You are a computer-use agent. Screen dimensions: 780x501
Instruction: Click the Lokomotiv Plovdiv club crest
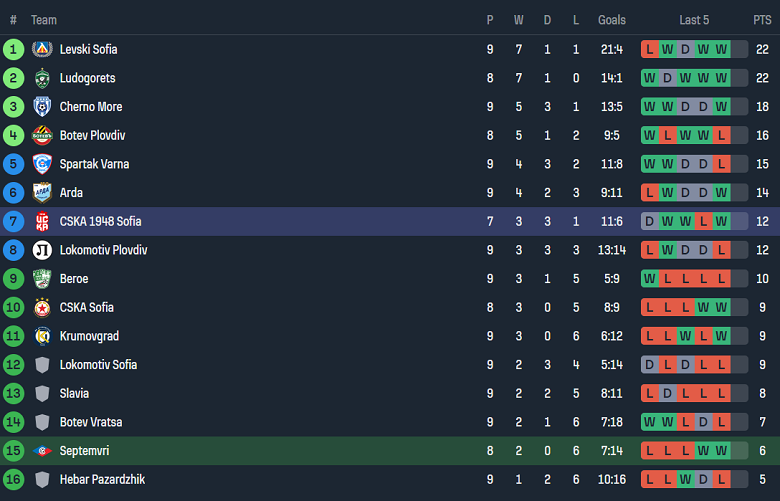(x=42, y=250)
